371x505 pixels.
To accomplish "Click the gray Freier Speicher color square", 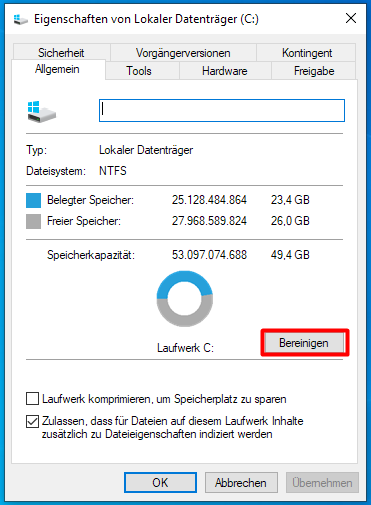I will coord(33,221).
